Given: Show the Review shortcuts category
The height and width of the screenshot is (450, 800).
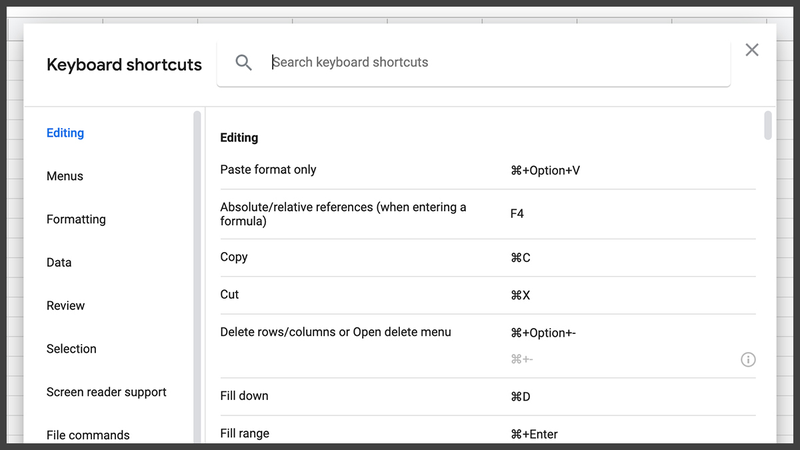Looking at the screenshot, I should (x=65, y=306).
